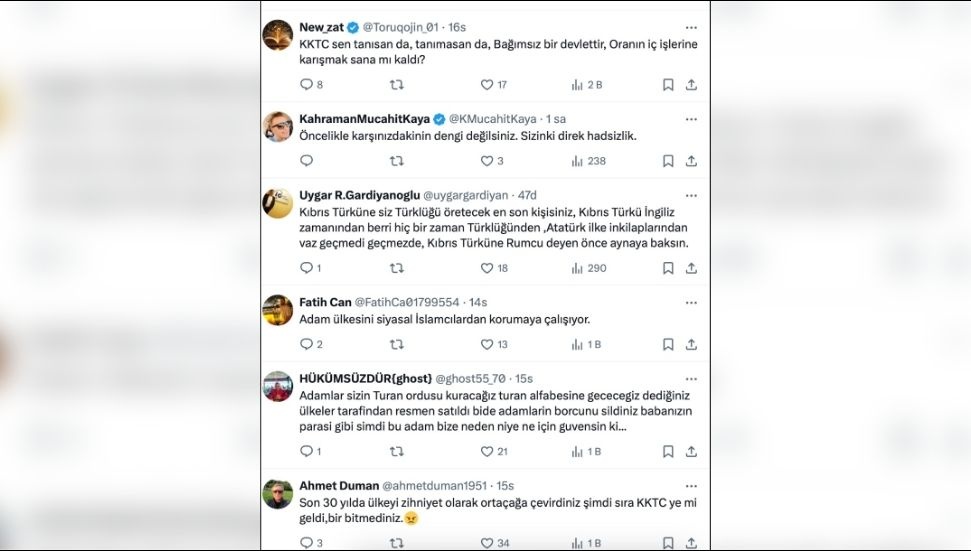
Task: Reply to New_zat's tweet
Action: [306, 85]
